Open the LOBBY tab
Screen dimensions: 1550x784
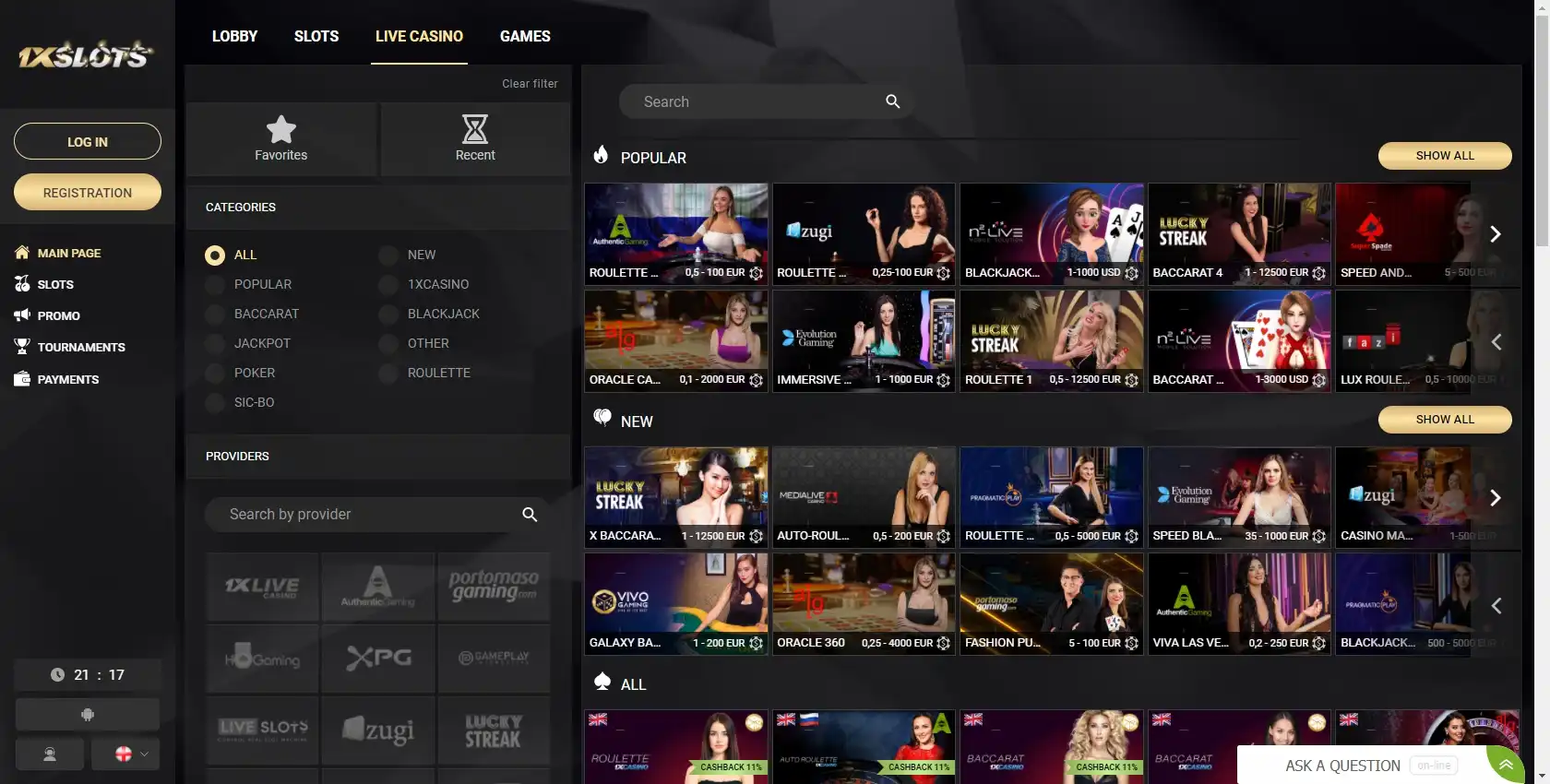coord(234,36)
